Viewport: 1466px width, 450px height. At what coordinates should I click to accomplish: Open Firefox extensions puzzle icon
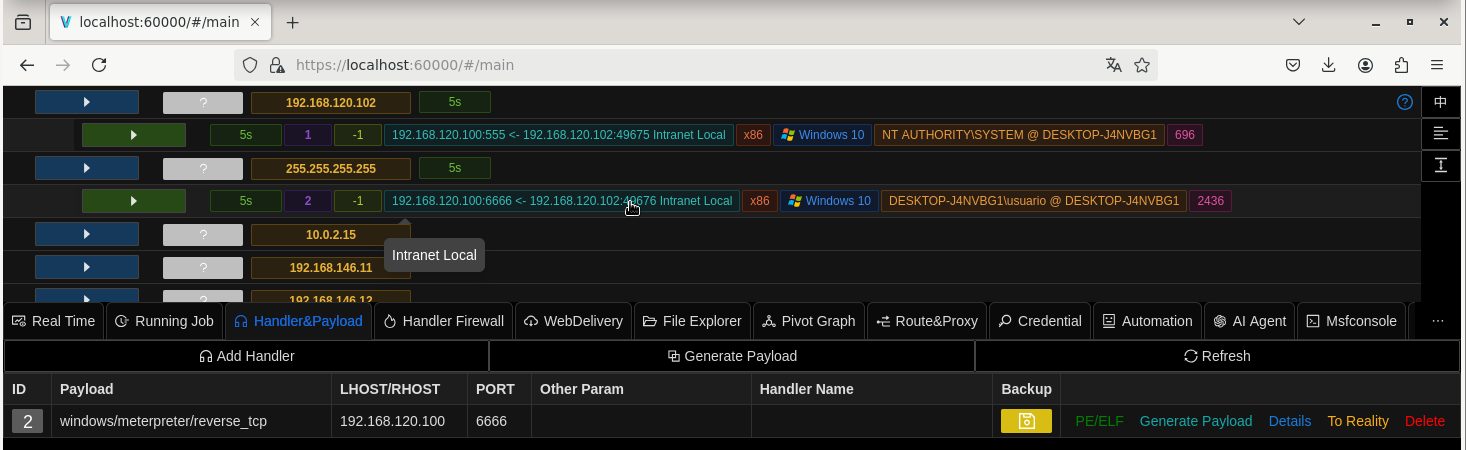coord(1401,65)
